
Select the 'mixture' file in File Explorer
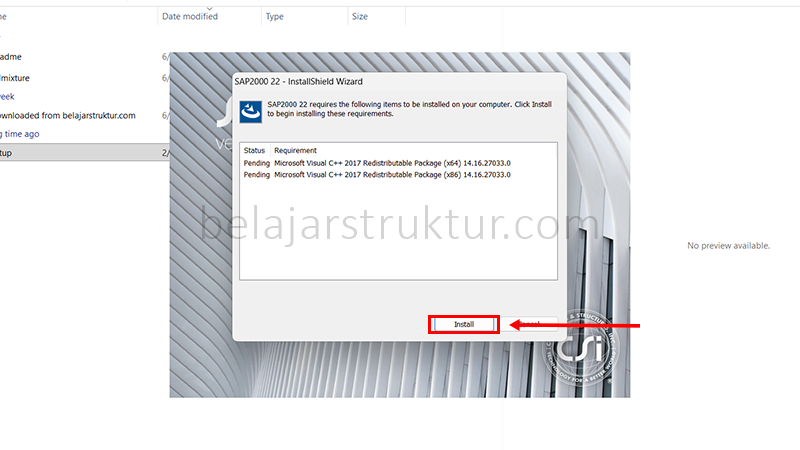(15, 78)
